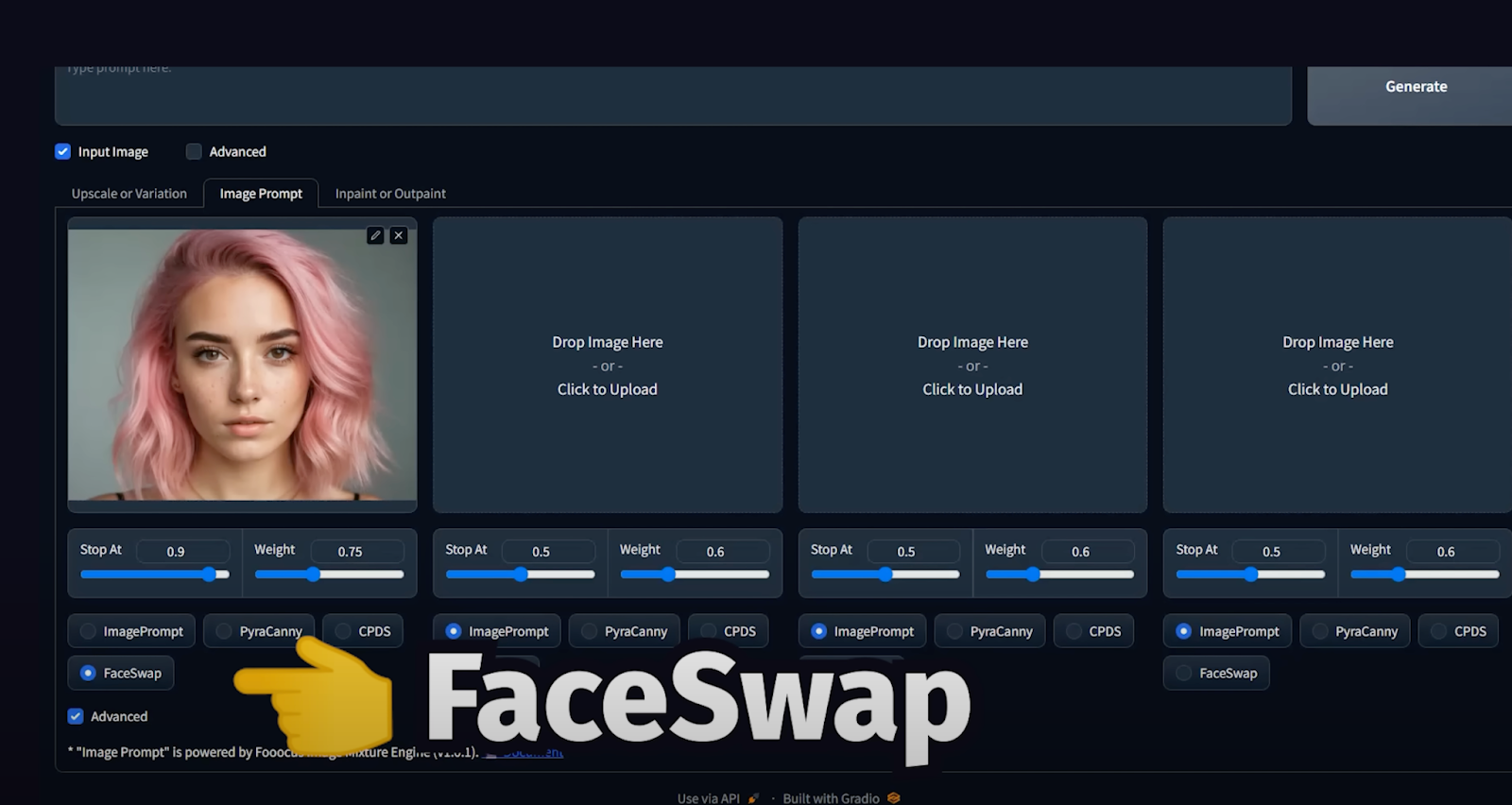Click the third slot's Stop At 0.5 field

point(914,551)
